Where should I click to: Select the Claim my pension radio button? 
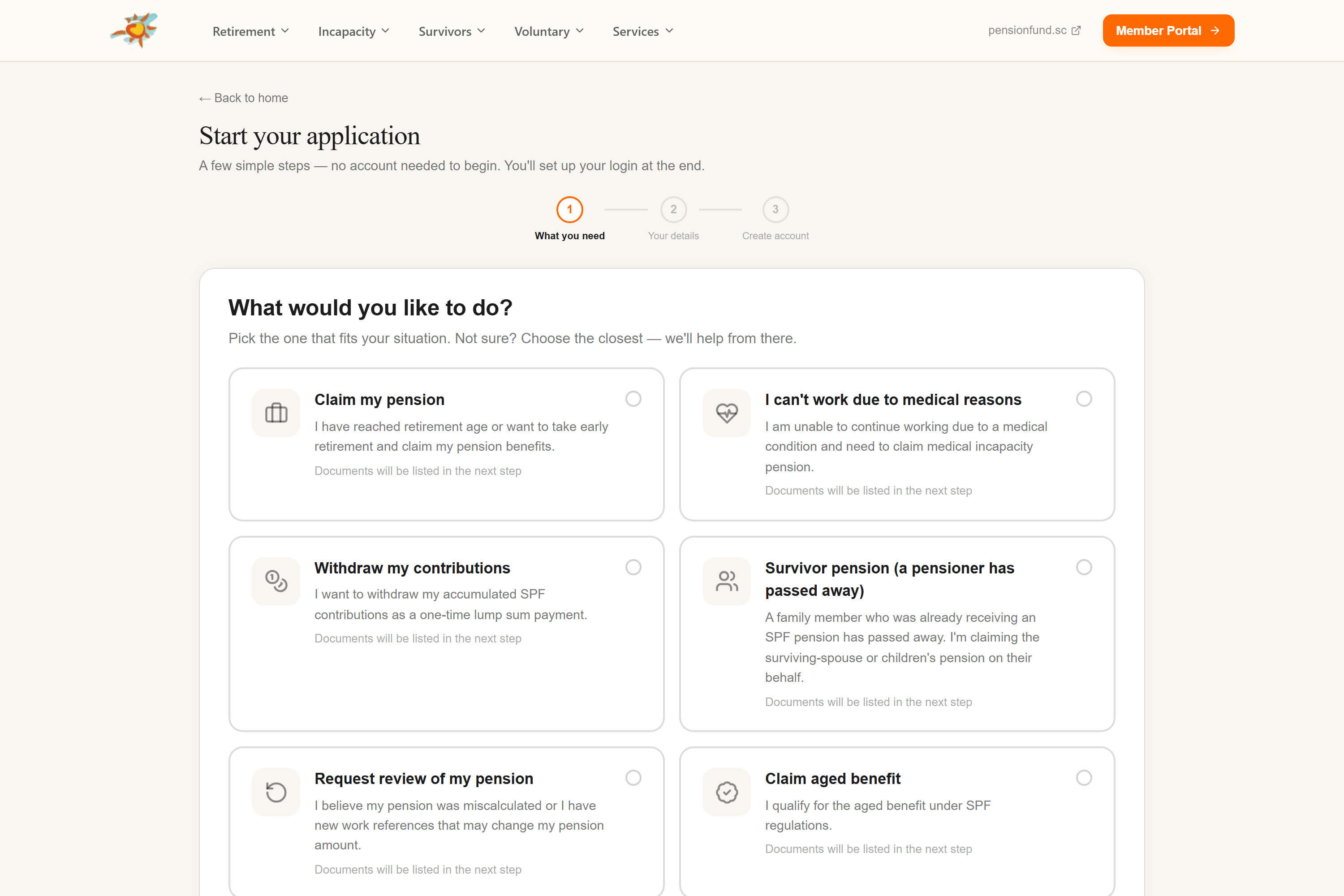point(633,399)
